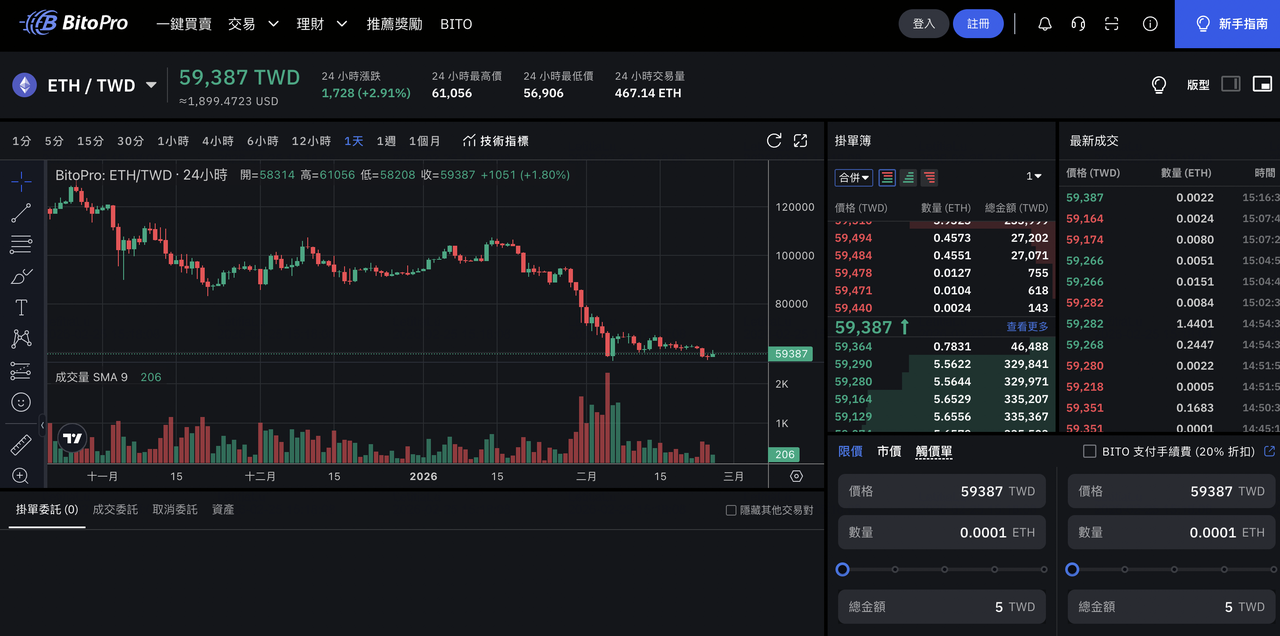Image resolution: width=1280 pixels, height=636 pixels.
Task: Click 查看更多 link in order book
Action: [1027, 327]
